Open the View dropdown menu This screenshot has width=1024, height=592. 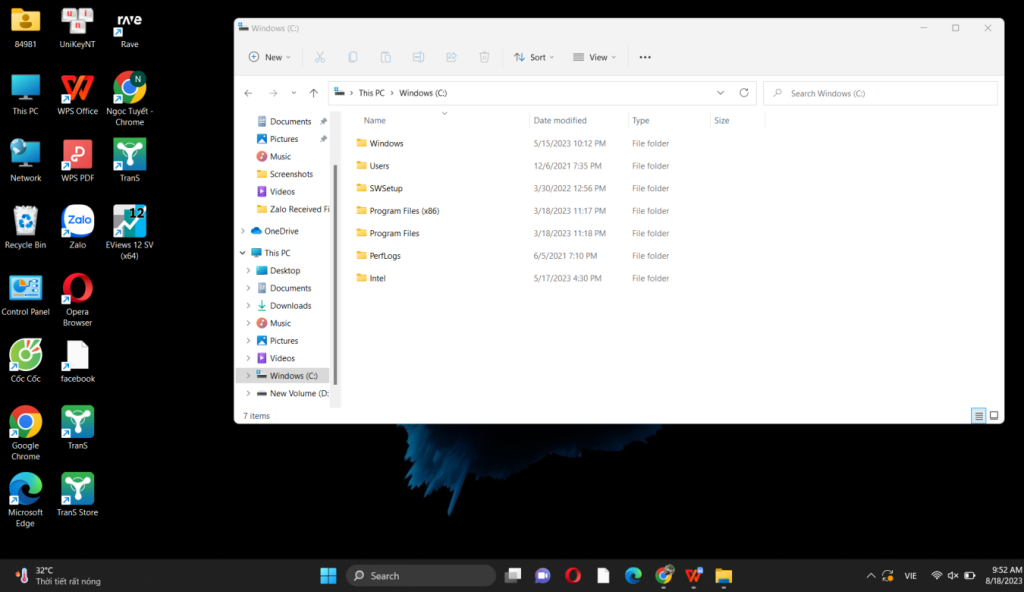(594, 58)
